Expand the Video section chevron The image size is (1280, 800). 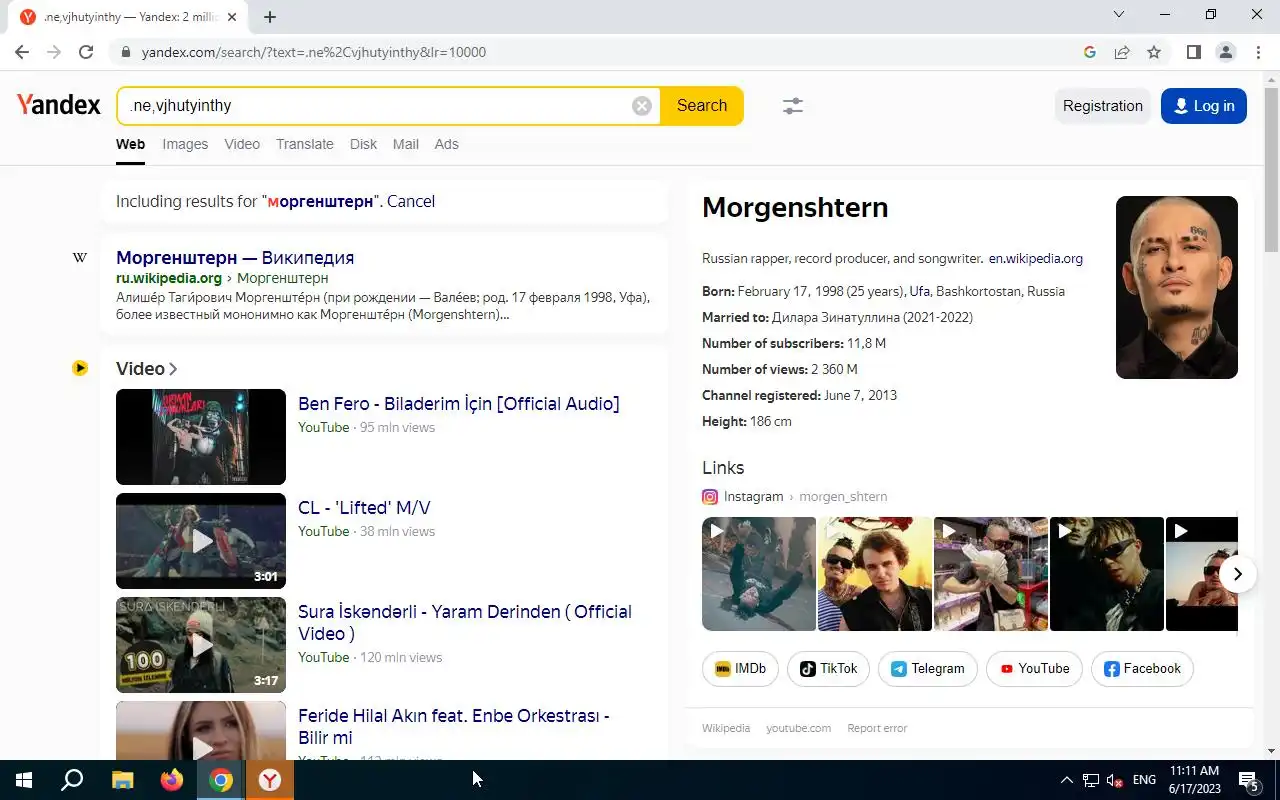point(173,369)
